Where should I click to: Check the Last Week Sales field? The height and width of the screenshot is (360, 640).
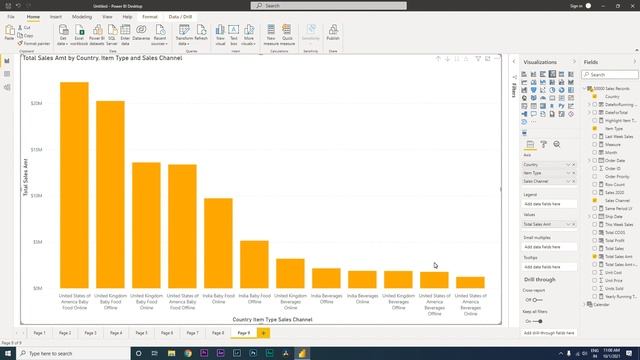(595, 136)
